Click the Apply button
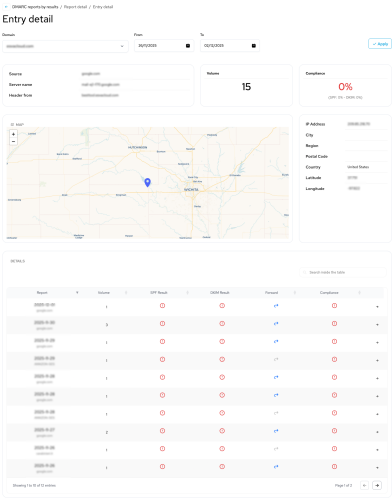Screen dimensions: 392x500 pos(380,44)
